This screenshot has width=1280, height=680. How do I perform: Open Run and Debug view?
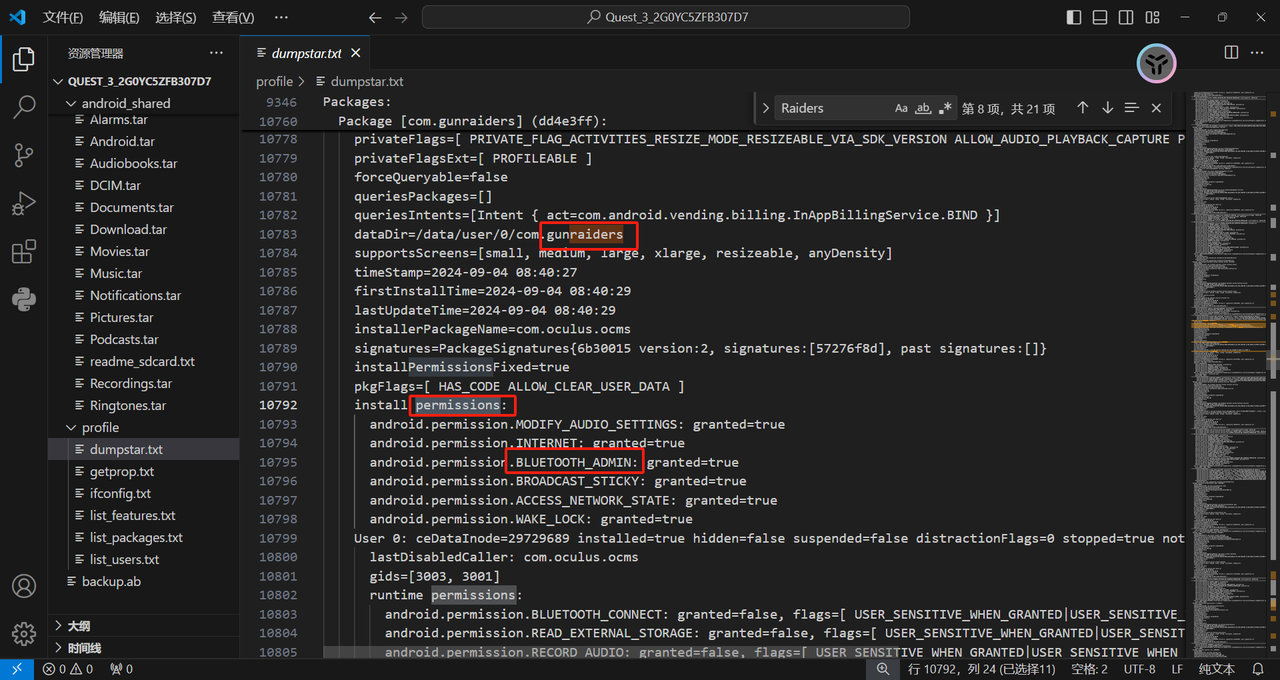[x=23, y=204]
